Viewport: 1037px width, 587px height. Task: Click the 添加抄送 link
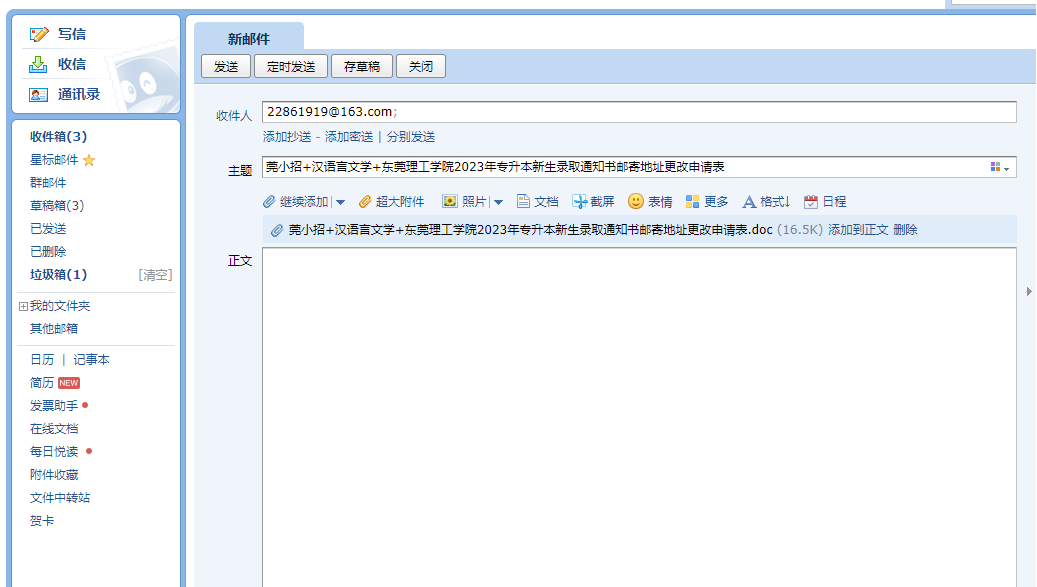tap(287, 137)
